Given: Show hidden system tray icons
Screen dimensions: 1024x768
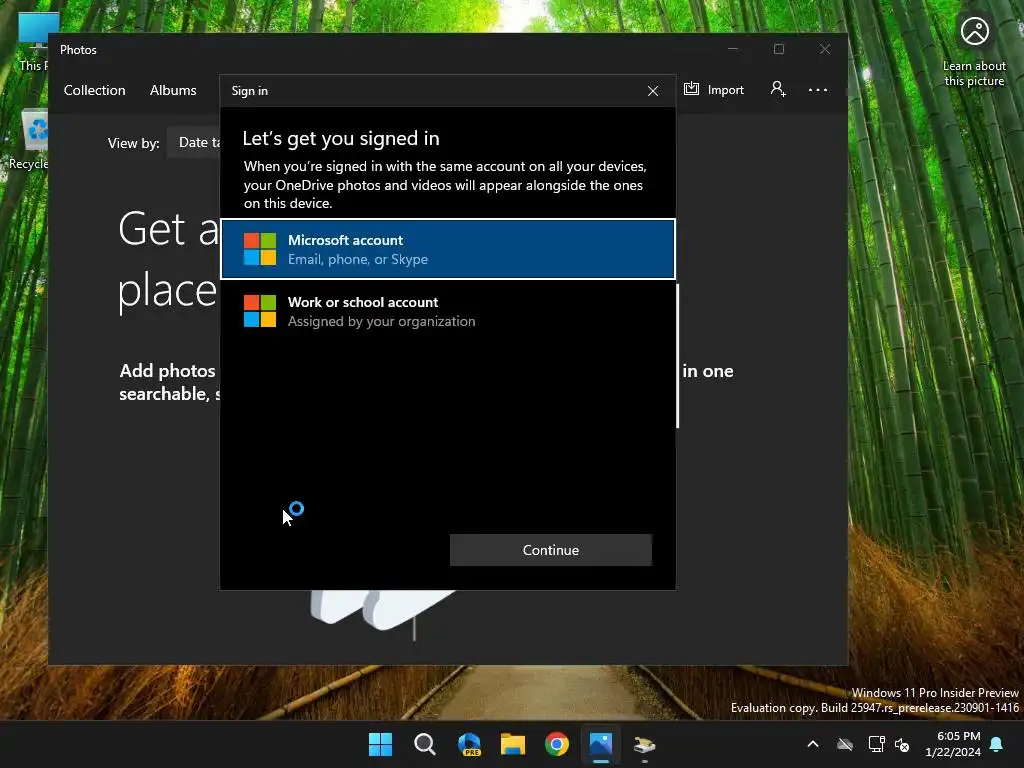Looking at the screenshot, I should pos(813,744).
